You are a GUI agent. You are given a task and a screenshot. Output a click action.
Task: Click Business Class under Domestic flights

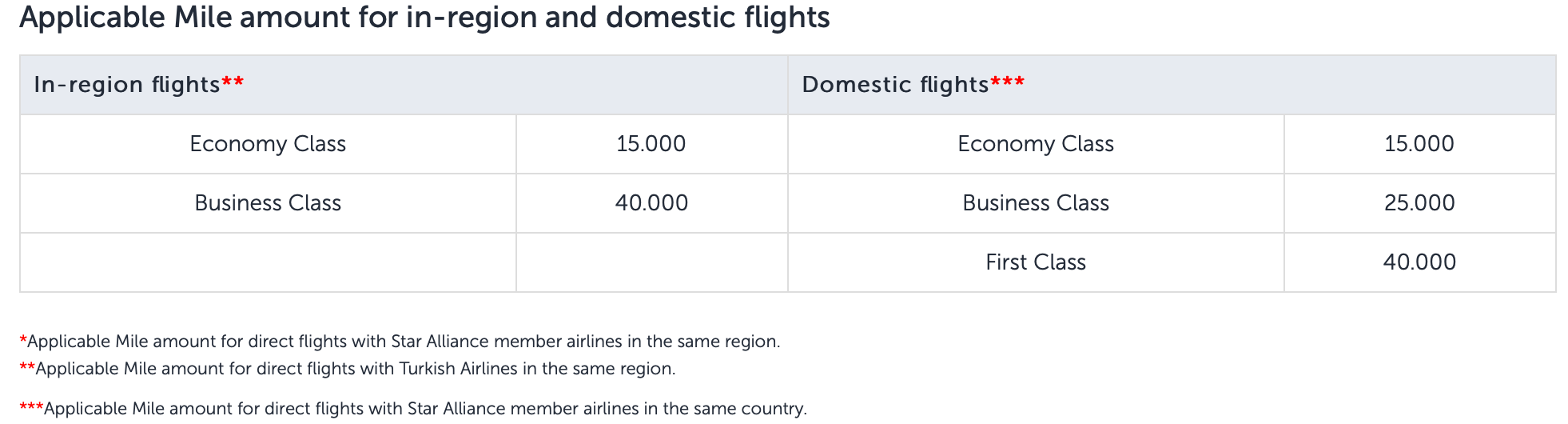(x=1036, y=203)
